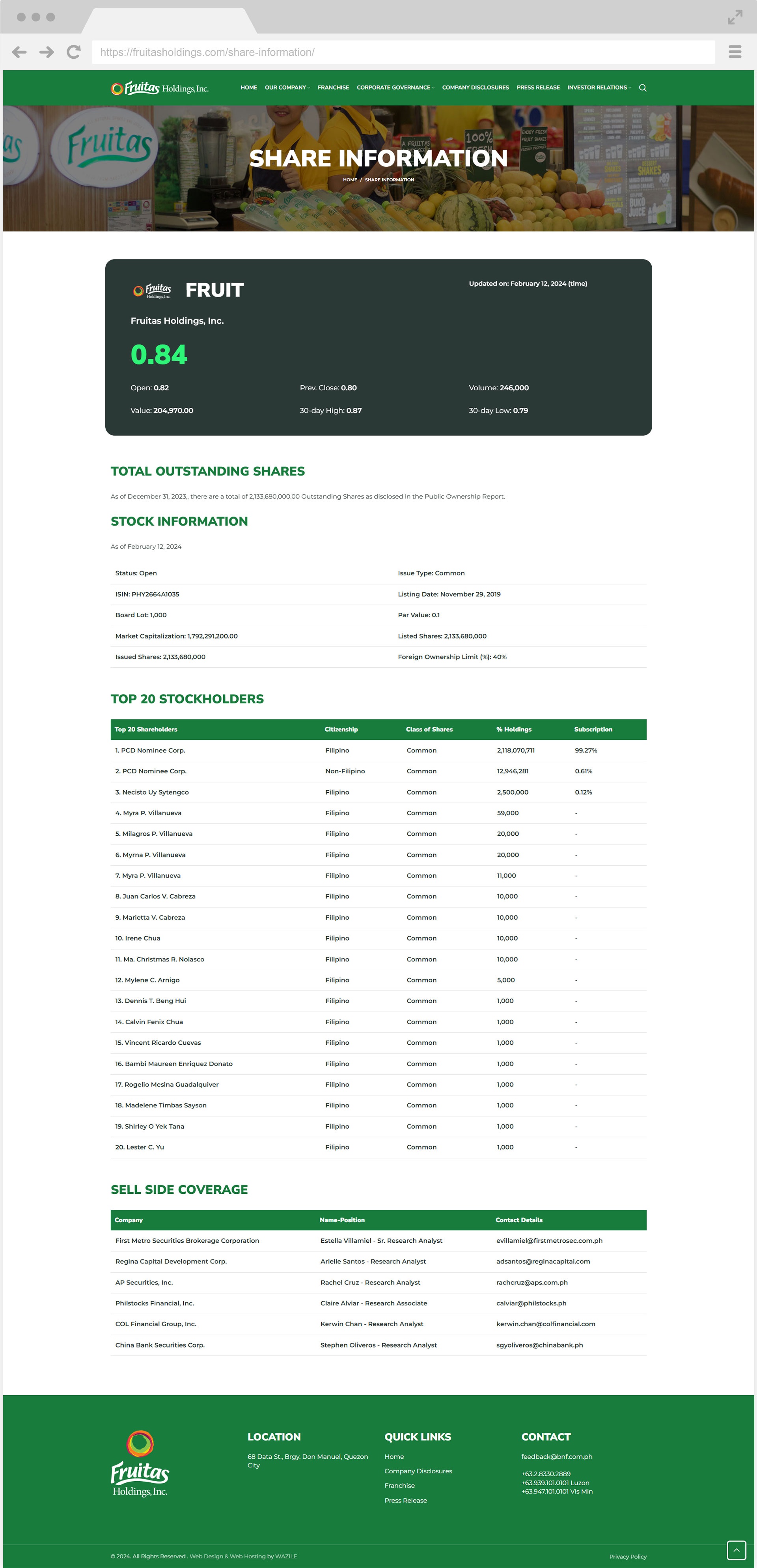Select shareholder Lester C. Yu

click(x=139, y=1147)
